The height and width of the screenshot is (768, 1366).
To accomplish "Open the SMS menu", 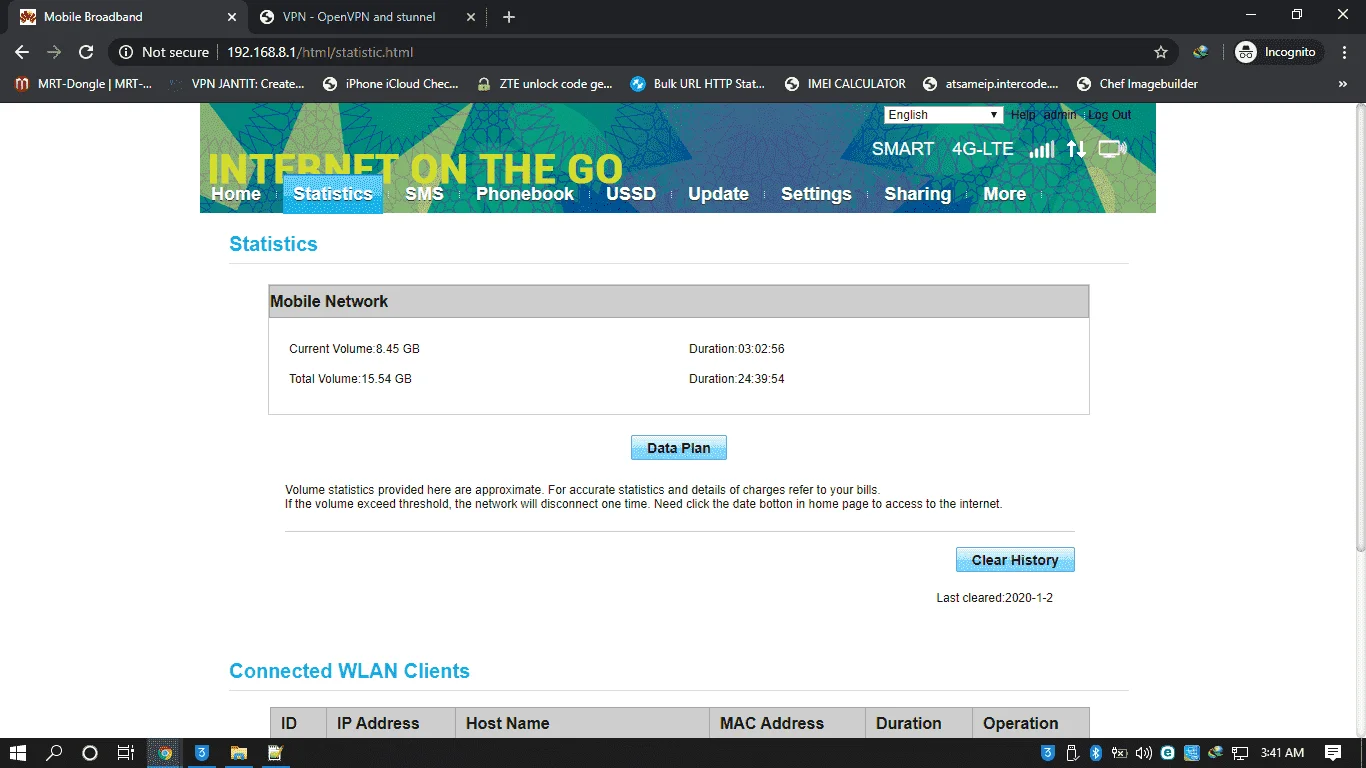I will (x=424, y=194).
